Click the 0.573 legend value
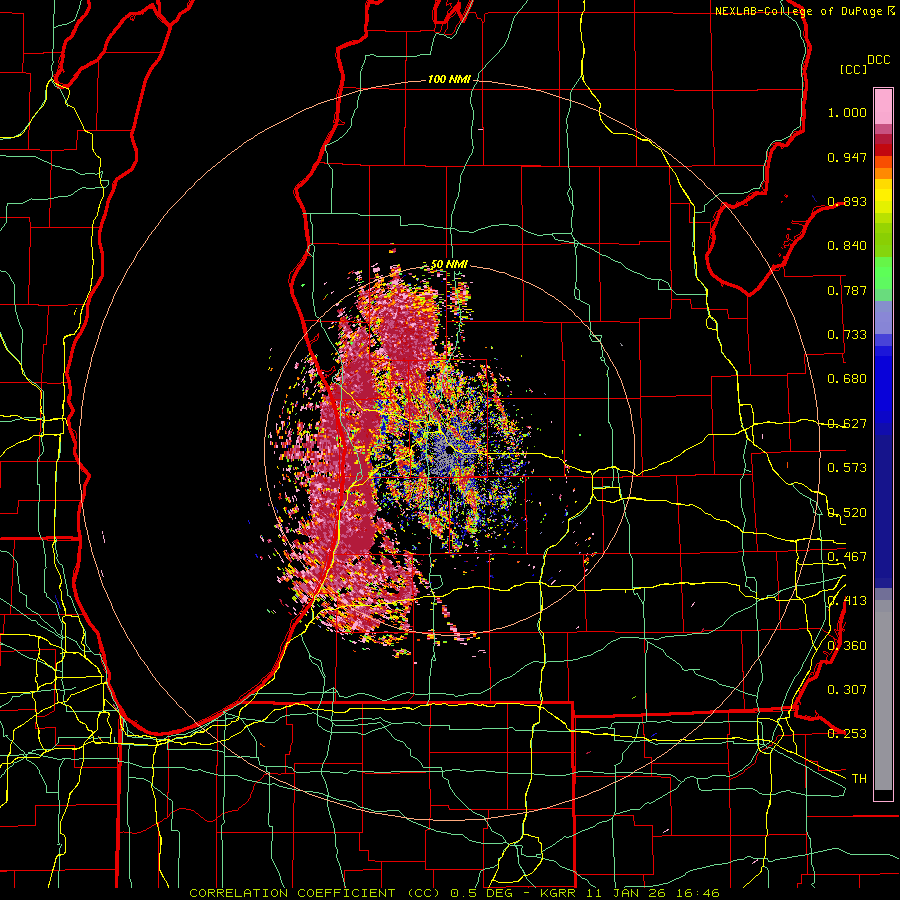Viewport: 900px width, 900px height. click(847, 468)
